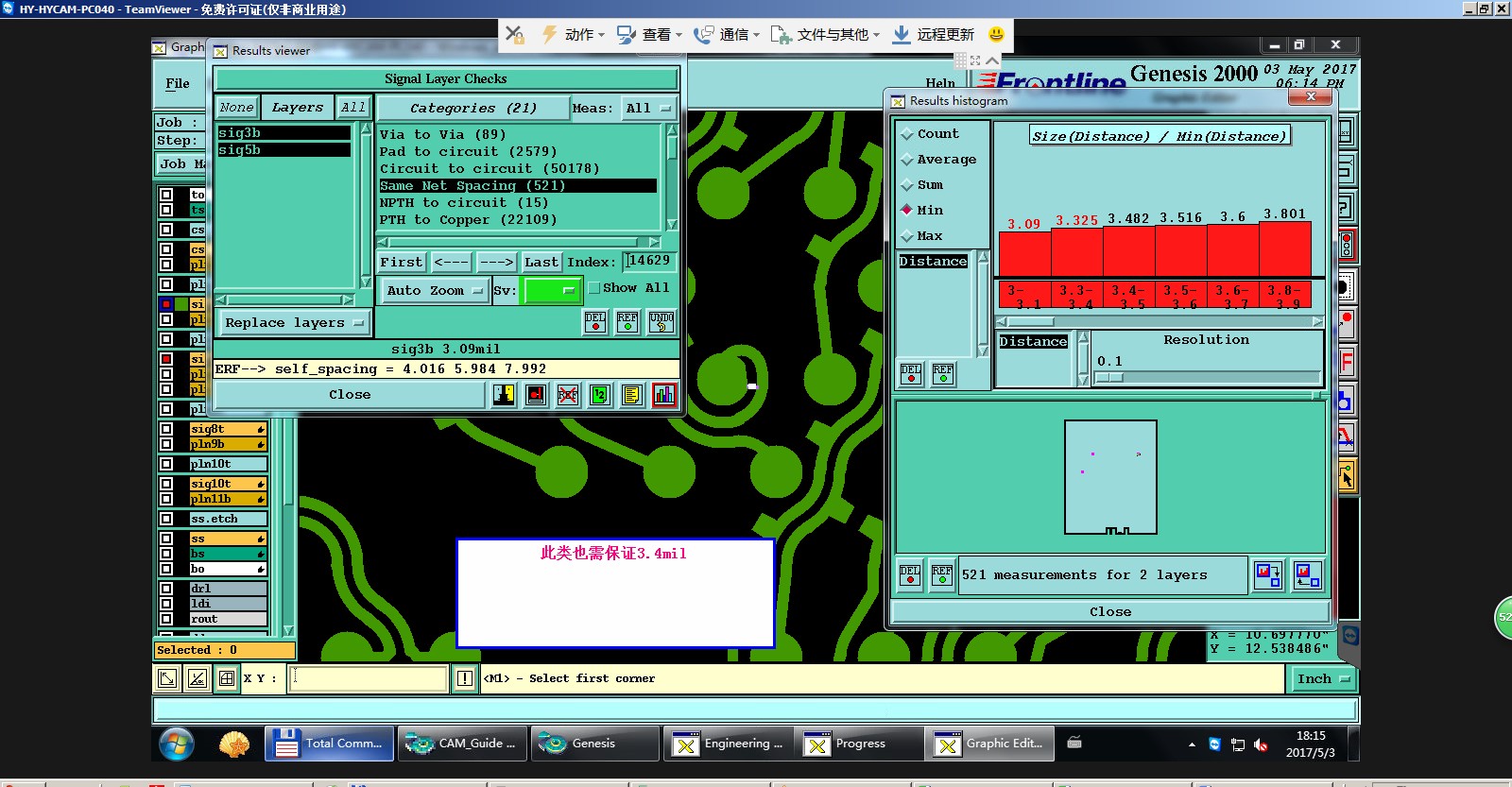Click grid snap icon near X Y field
The height and width of the screenshot is (787, 1512).
(227, 678)
